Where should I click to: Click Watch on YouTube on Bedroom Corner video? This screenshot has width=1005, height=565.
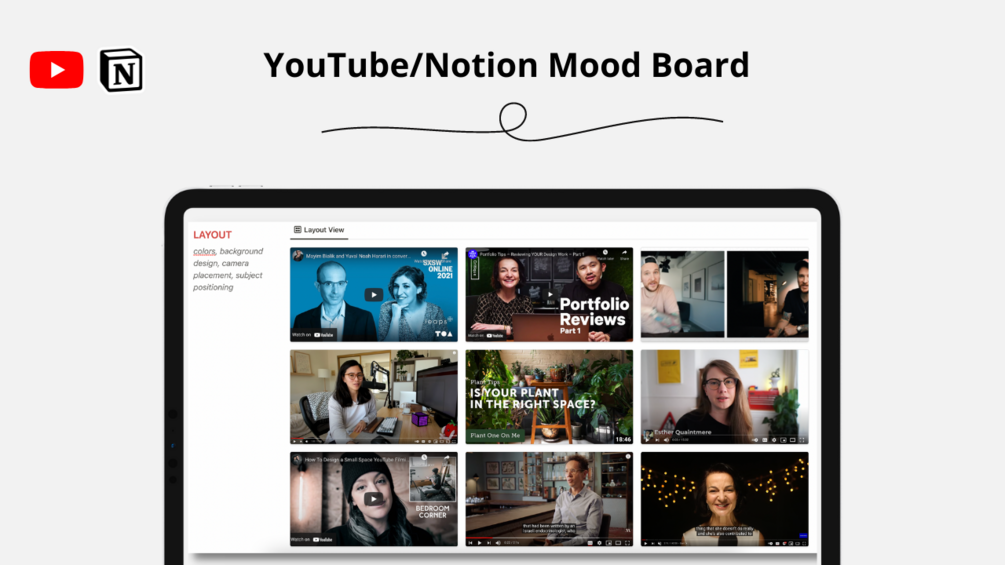coord(312,539)
